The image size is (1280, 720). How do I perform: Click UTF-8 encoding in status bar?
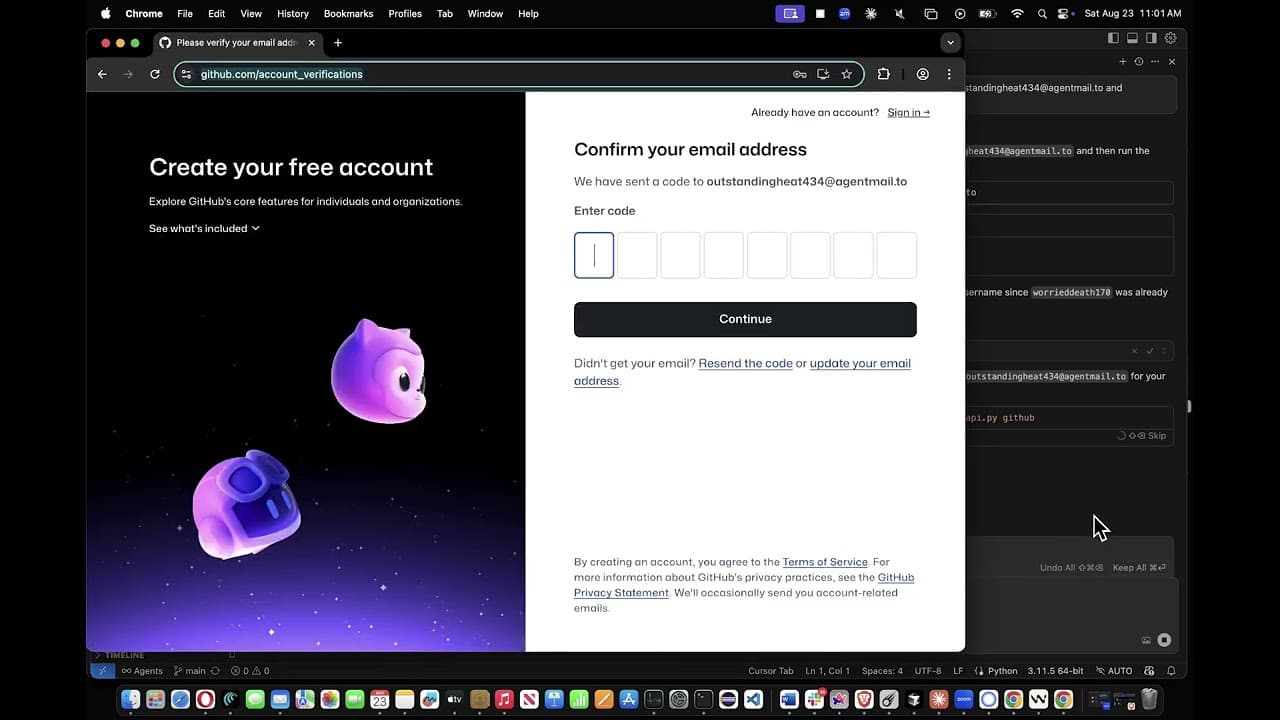pyautogui.click(x=928, y=671)
